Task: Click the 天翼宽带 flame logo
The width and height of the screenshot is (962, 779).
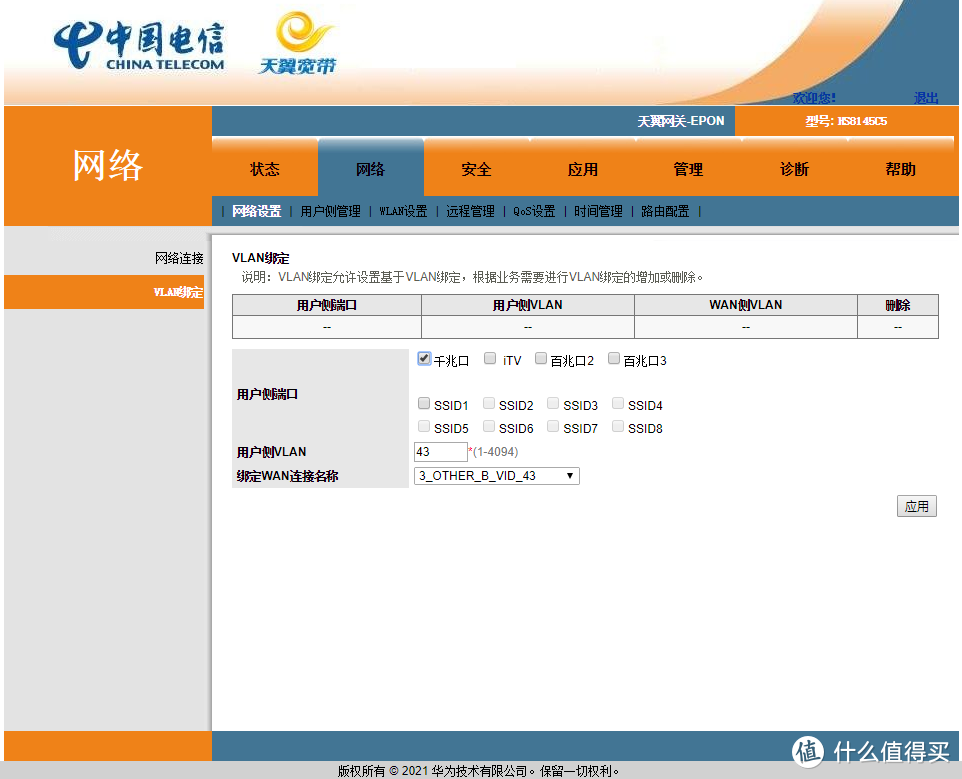Action: coord(295,44)
